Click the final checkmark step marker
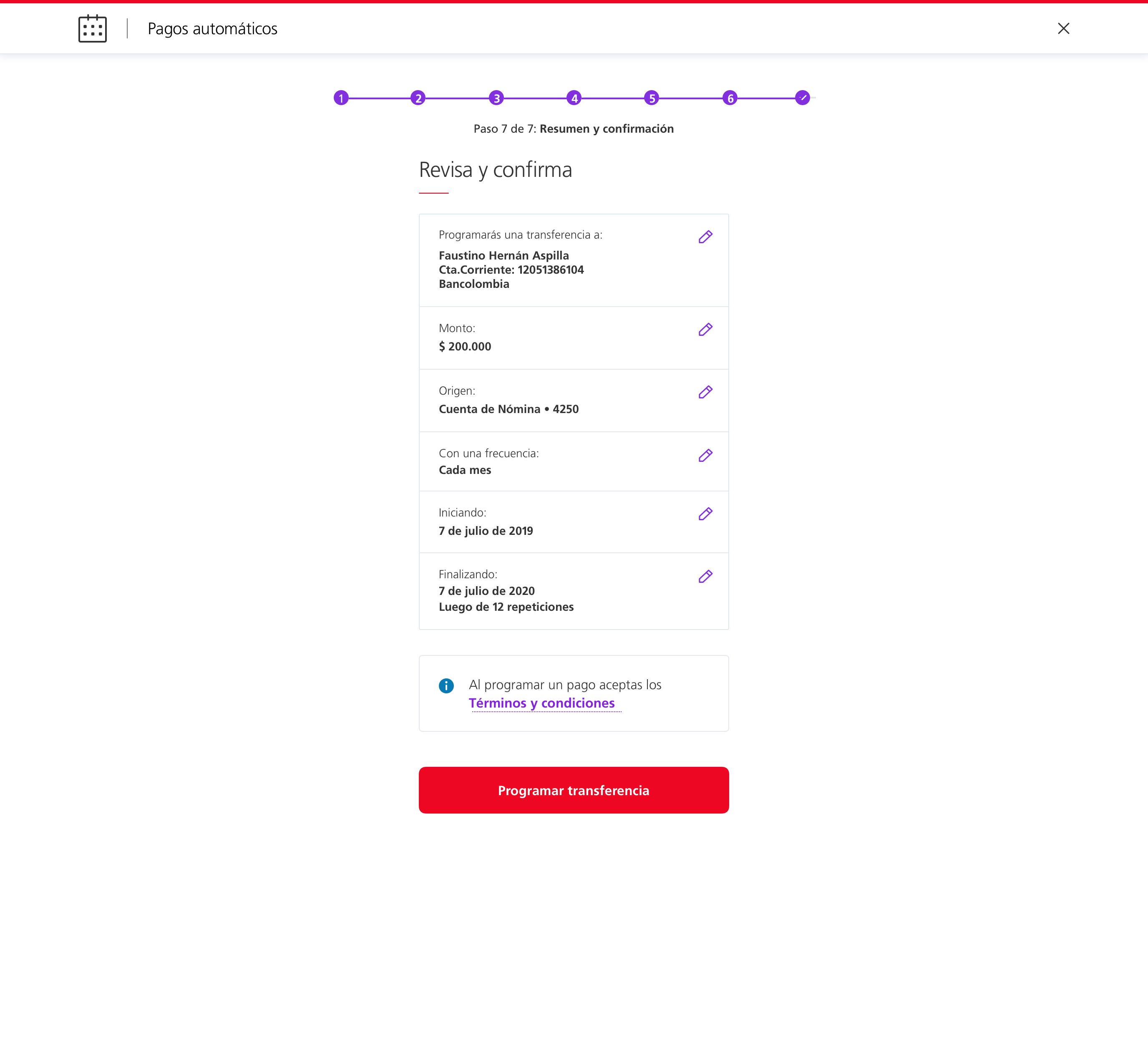This screenshot has width=1148, height=1048. [802, 98]
